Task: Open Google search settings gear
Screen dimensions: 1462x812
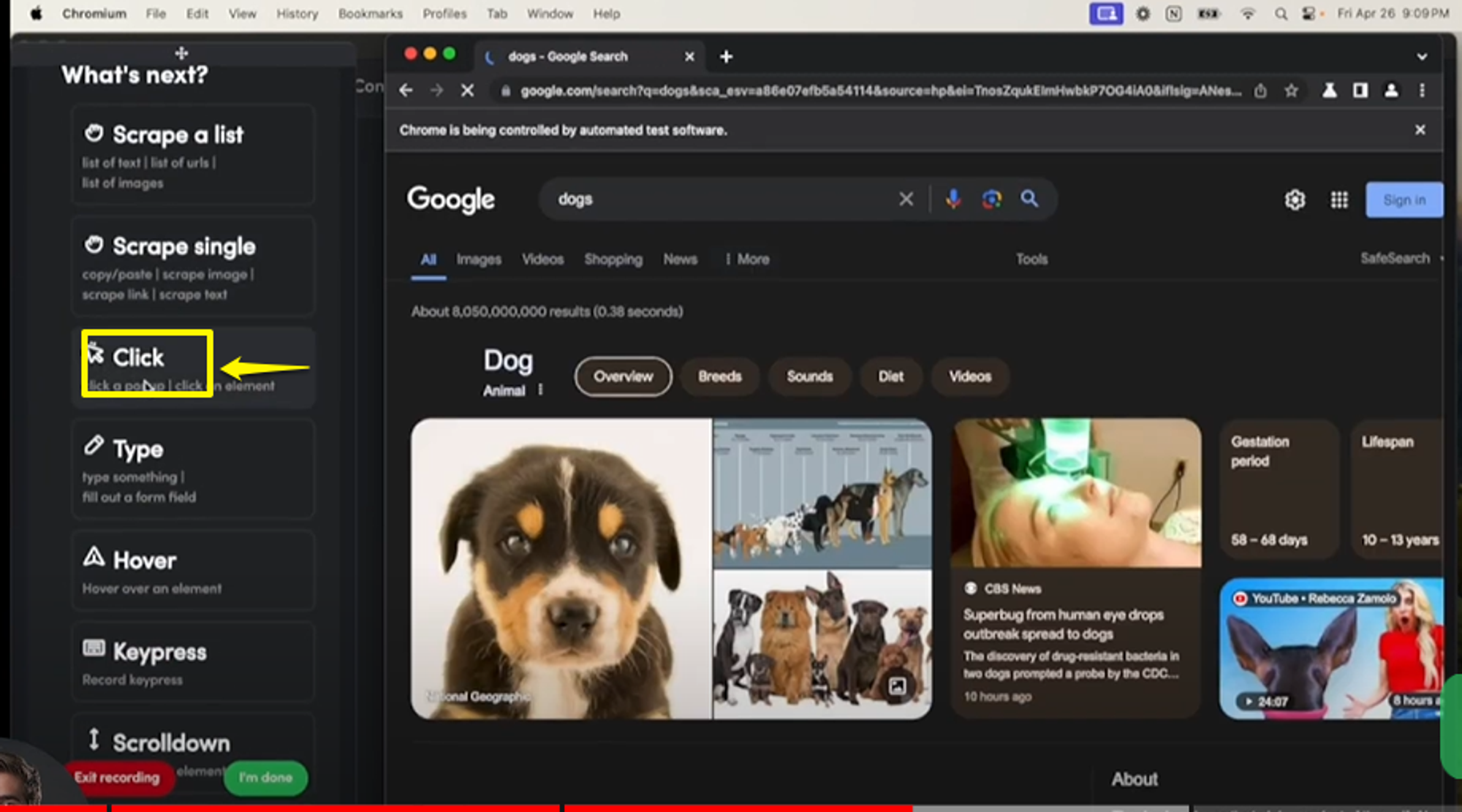Action: tap(1295, 200)
